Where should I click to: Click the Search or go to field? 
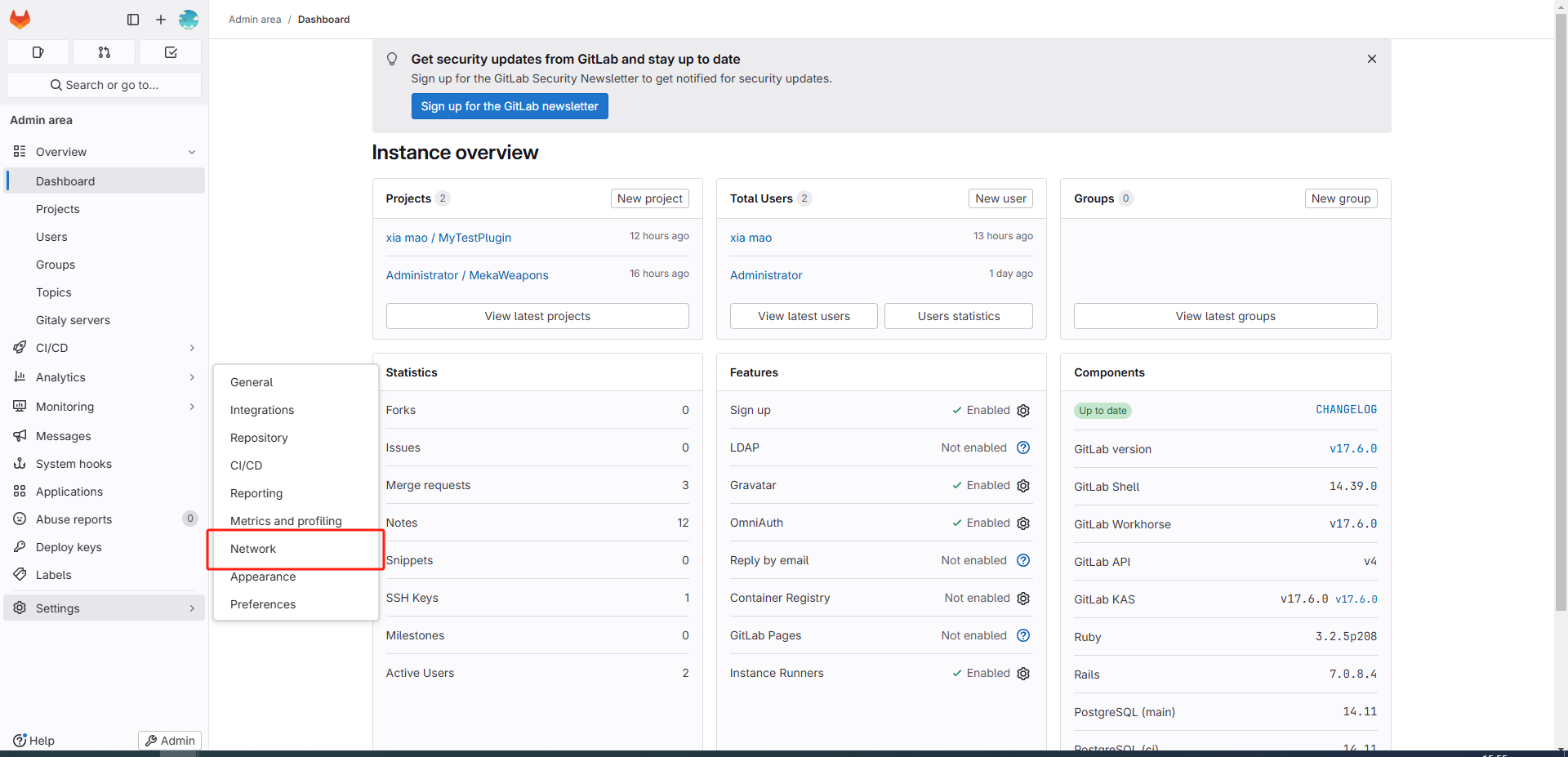coord(104,85)
